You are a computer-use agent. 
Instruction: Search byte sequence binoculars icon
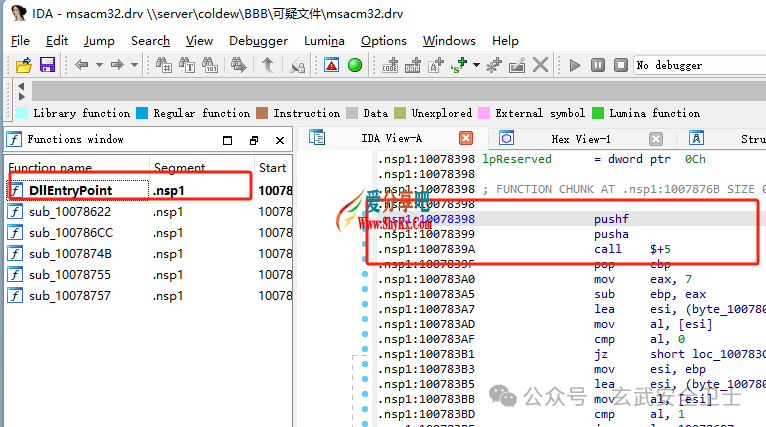pos(210,65)
